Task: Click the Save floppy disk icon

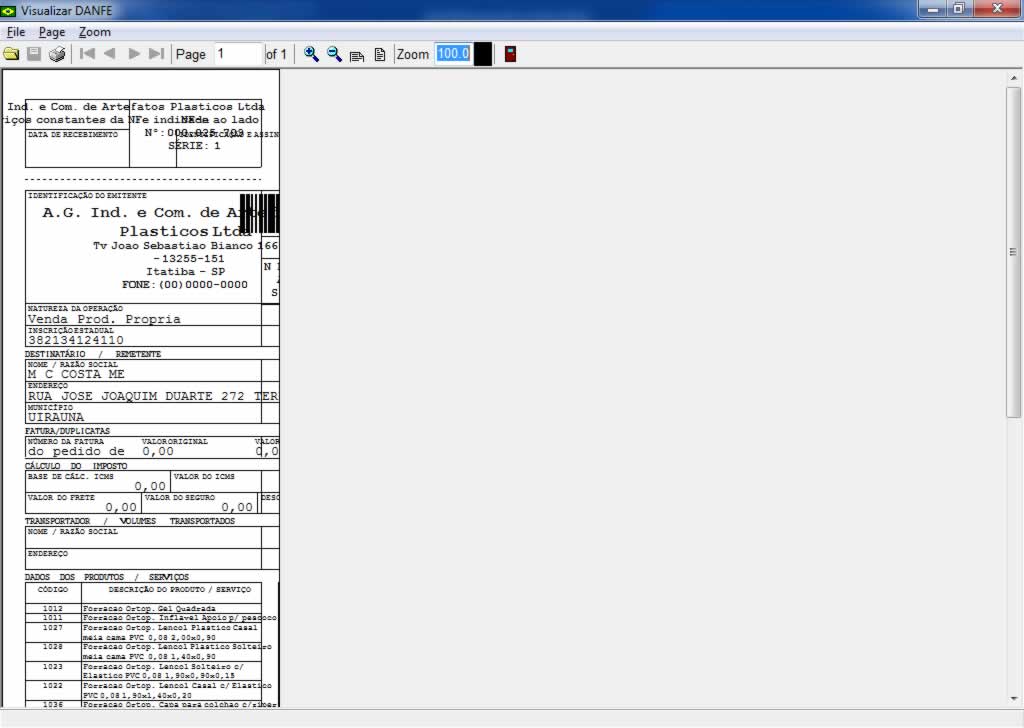Action: [x=34, y=54]
